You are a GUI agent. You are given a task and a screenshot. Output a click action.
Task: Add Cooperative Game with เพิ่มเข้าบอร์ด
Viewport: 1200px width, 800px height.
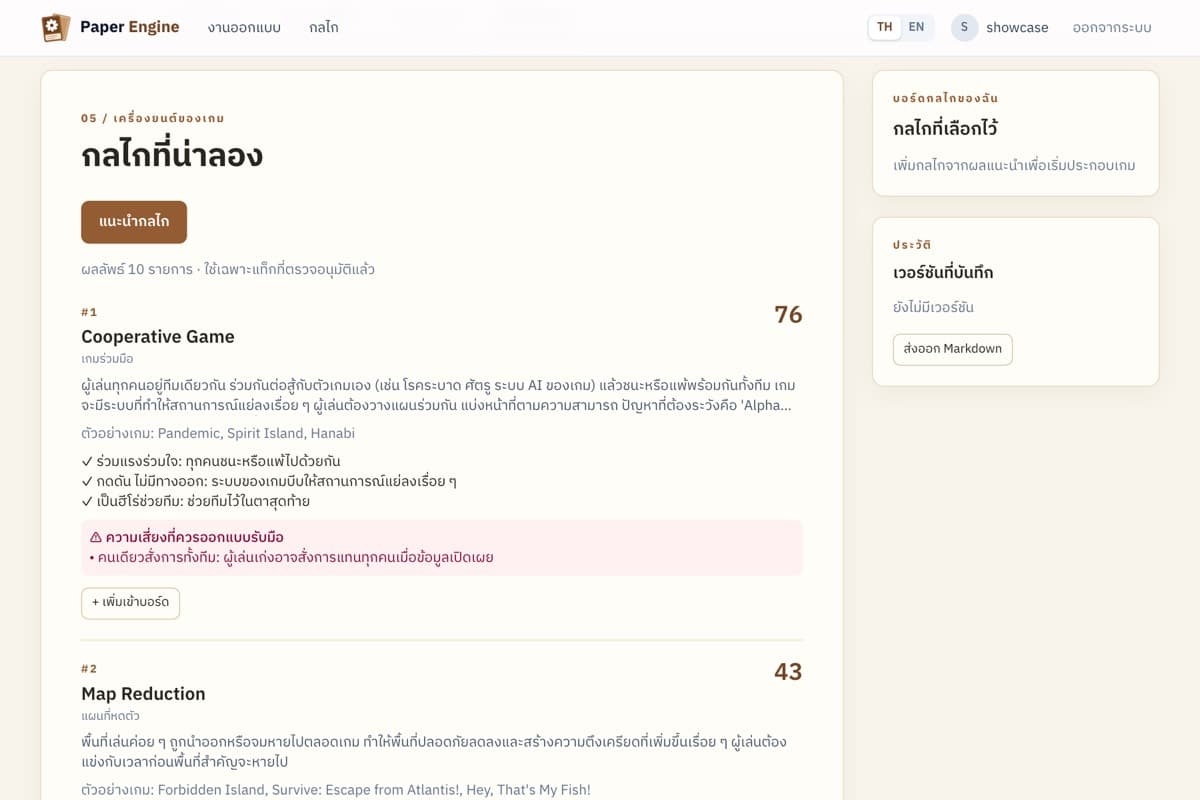[131, 603]
